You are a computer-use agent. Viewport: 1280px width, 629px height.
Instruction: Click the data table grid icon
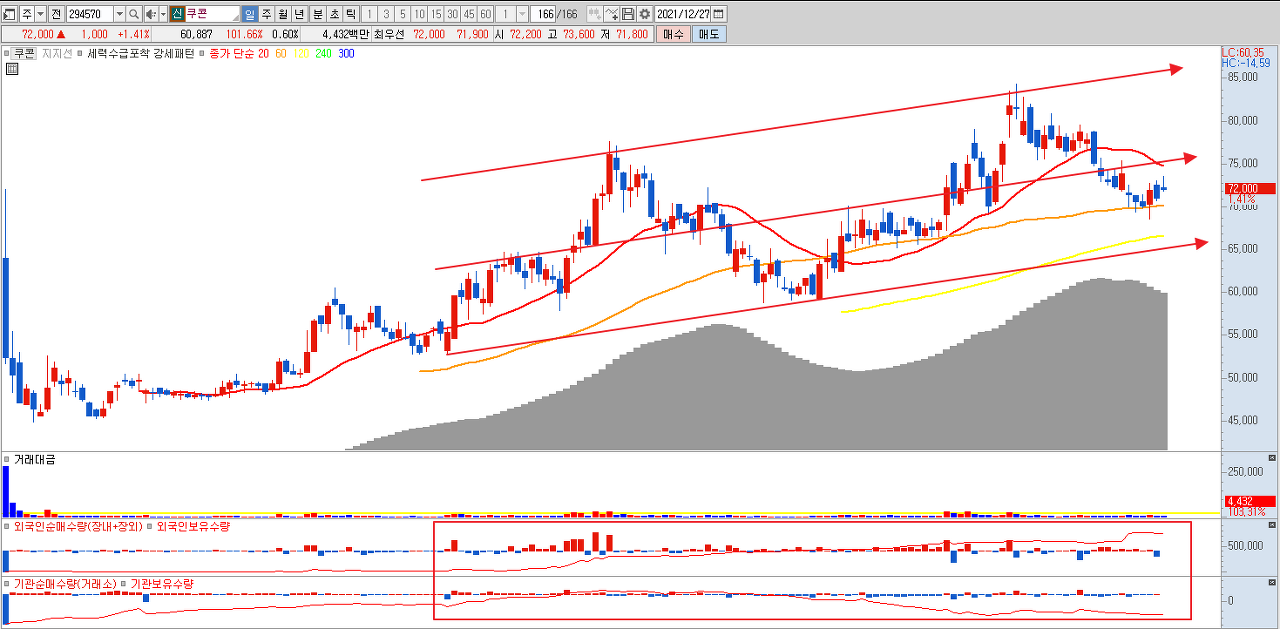coord(11,69)
